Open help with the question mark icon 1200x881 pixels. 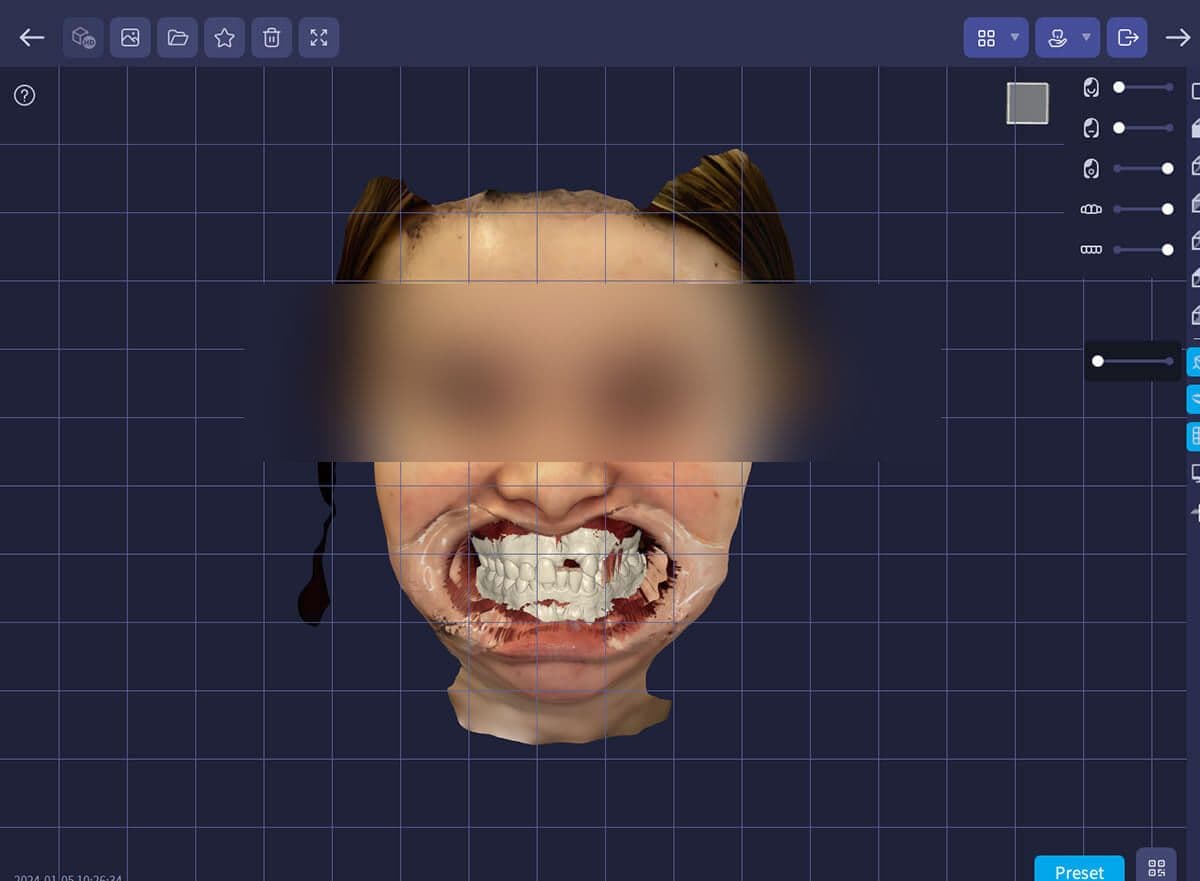tap(25, 95)
